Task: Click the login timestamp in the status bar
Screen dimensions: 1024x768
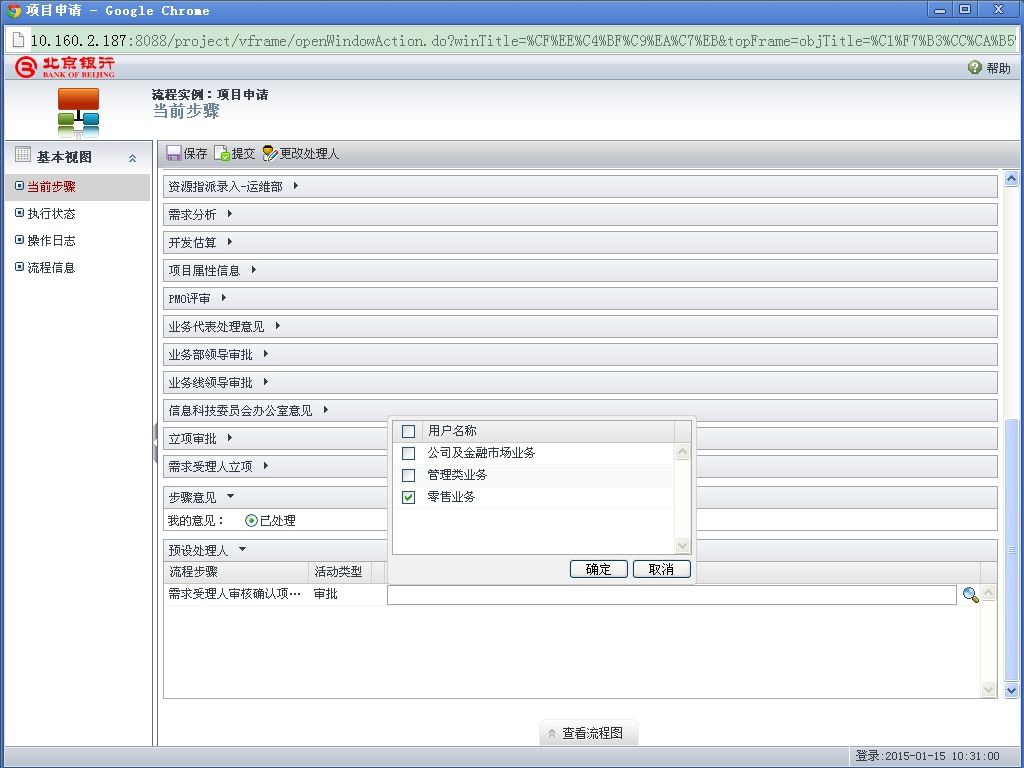Action: point(927,756)
